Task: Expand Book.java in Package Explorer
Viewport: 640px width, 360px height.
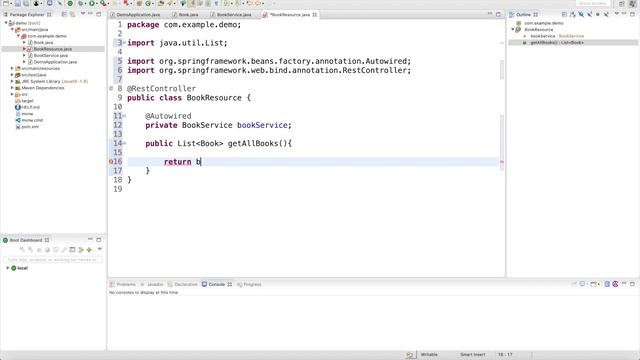Action: [x=24, y=42]
